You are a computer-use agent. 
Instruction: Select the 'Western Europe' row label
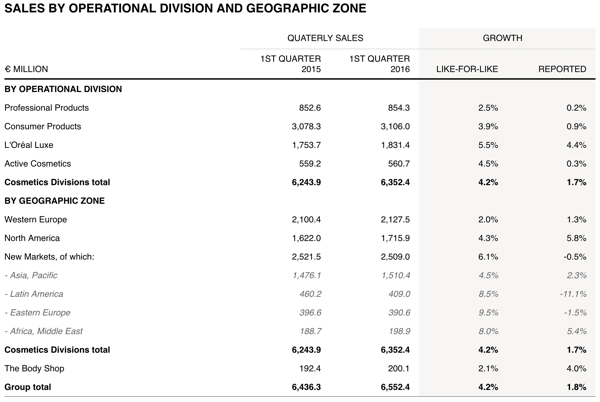pyautogui.click(x=36, y=220)
